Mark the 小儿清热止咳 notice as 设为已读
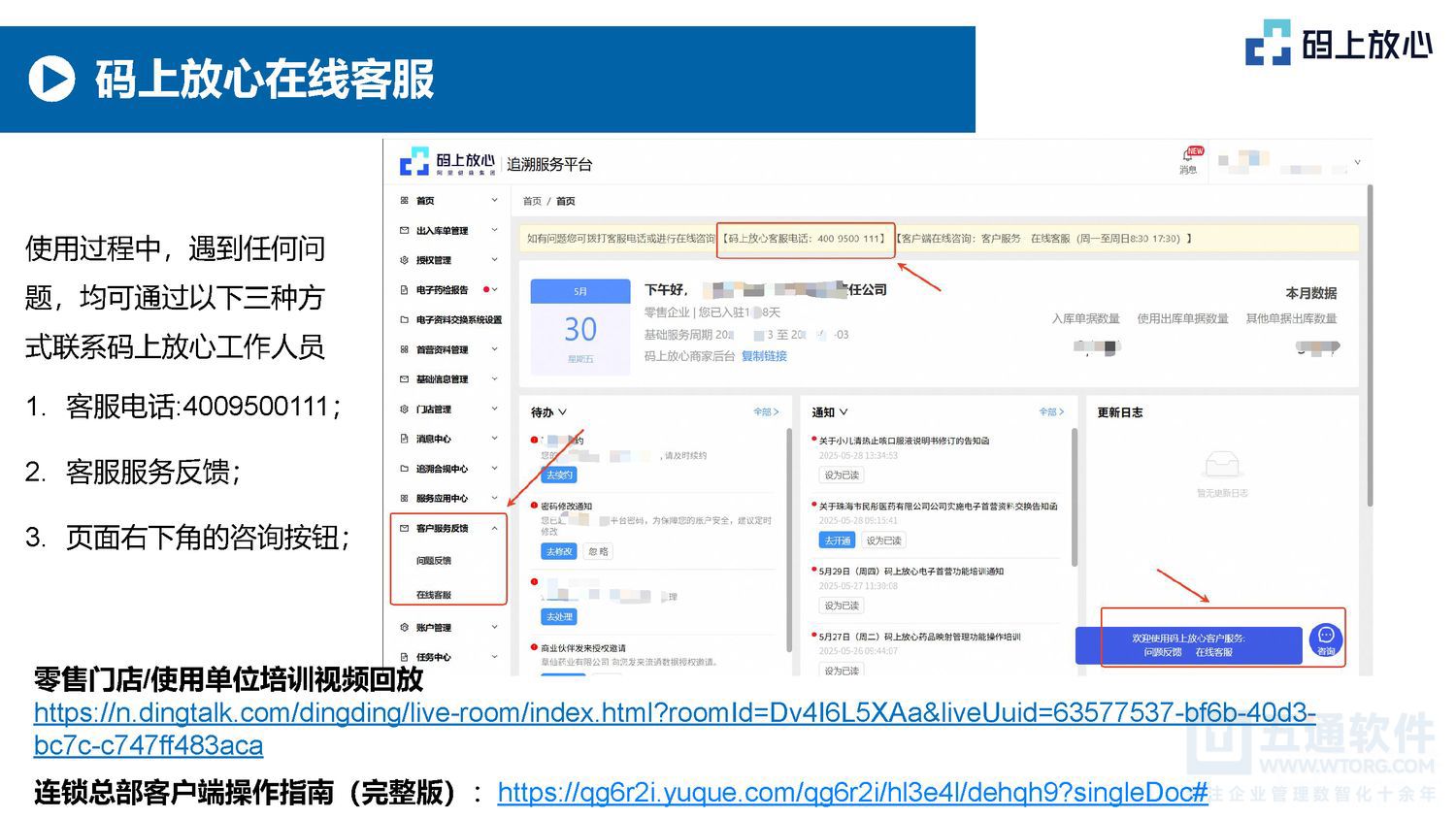The height and width of the screenshot is (819, 1456). 841,475
